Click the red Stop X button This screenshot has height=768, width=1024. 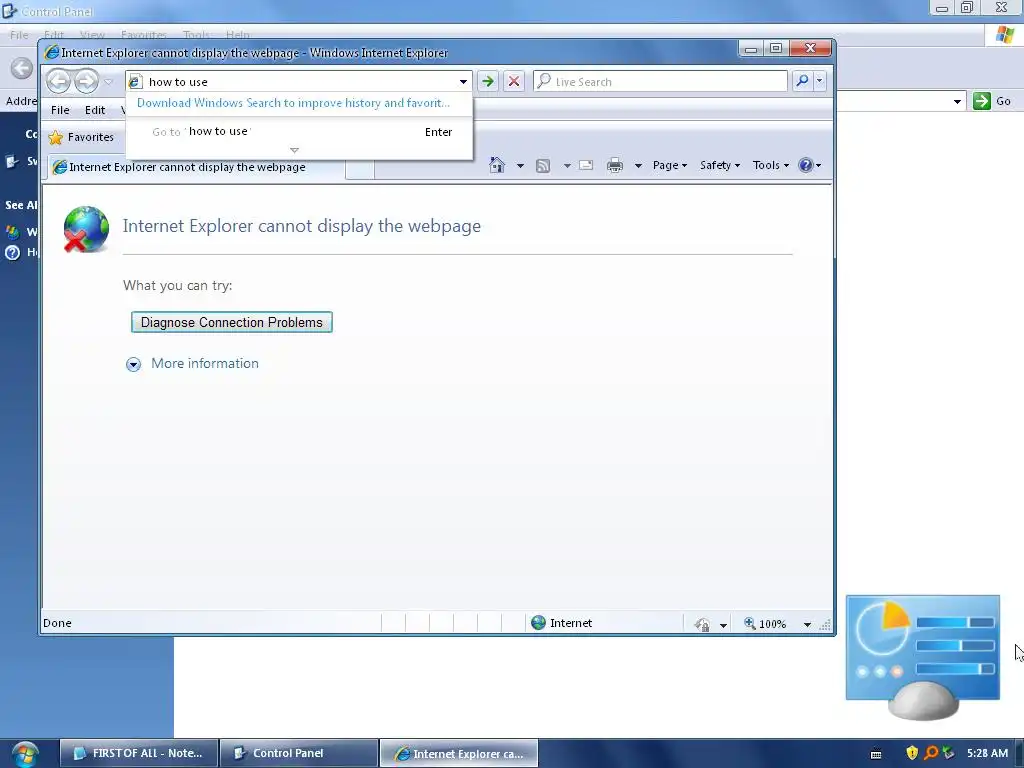point(514,82)
